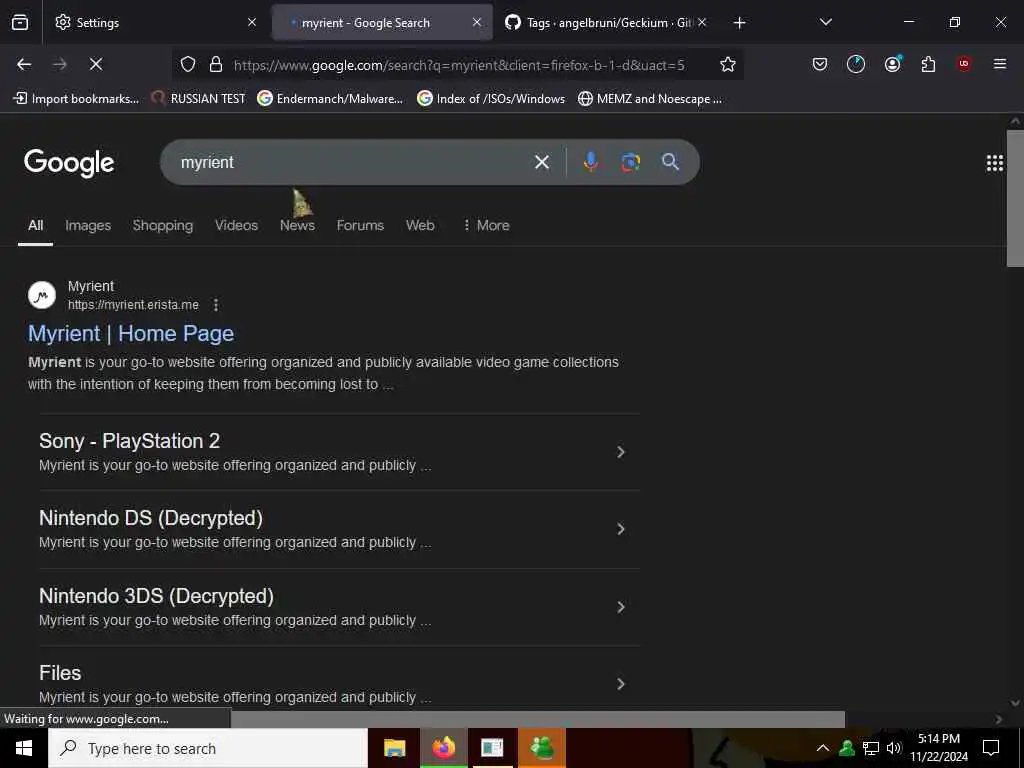Open notification center icon
Screen dimensions: 1024x768
[x=991, y=748]
